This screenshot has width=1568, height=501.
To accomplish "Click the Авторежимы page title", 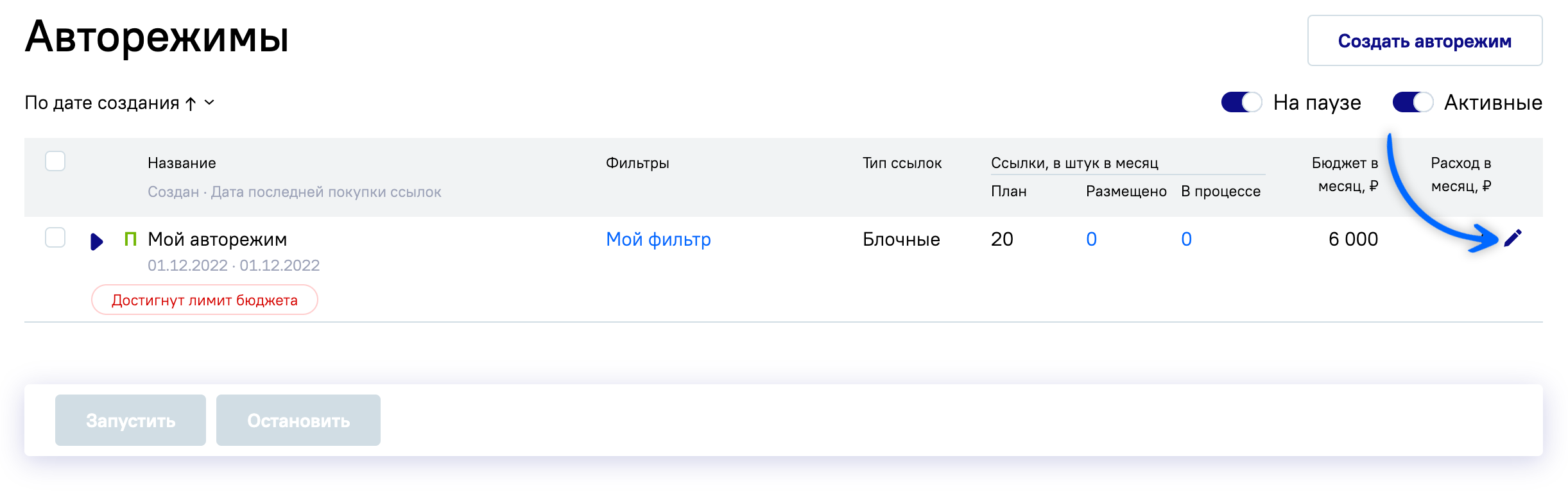I will click(x=157, y=37).
